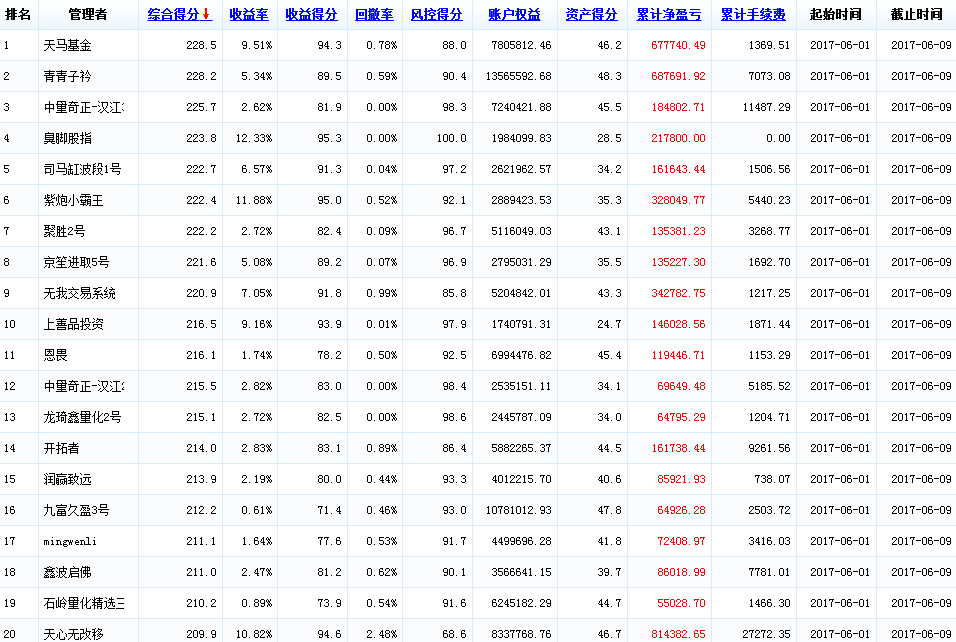Viewport: 956px width, 642px height.
Task: Select manager 无我交易系统
Action: (79, 293)
